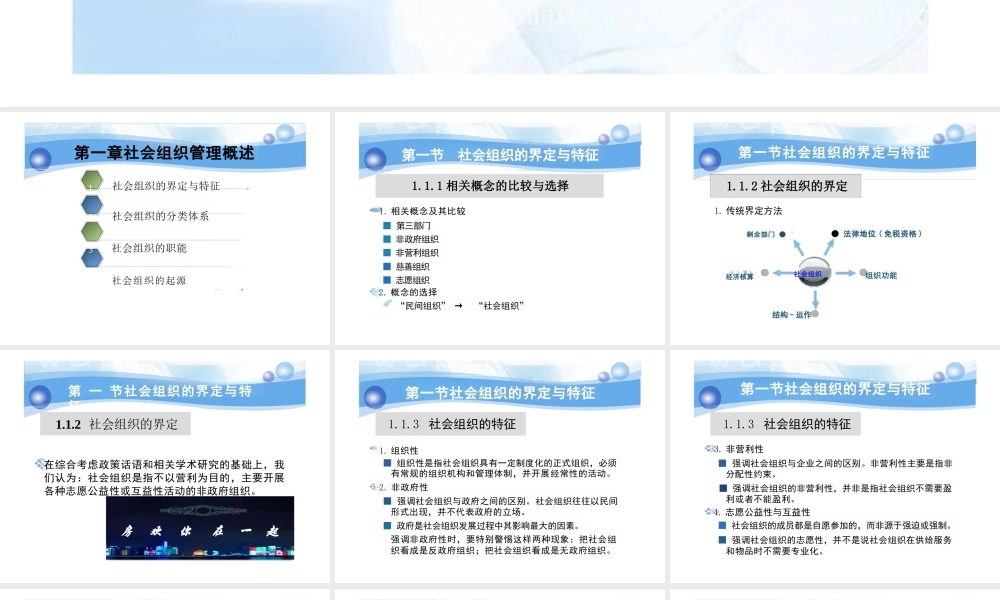Click the 社会组织 sphere in the diagram
This screenshot has height=600, width=1000.
point(814,273)
